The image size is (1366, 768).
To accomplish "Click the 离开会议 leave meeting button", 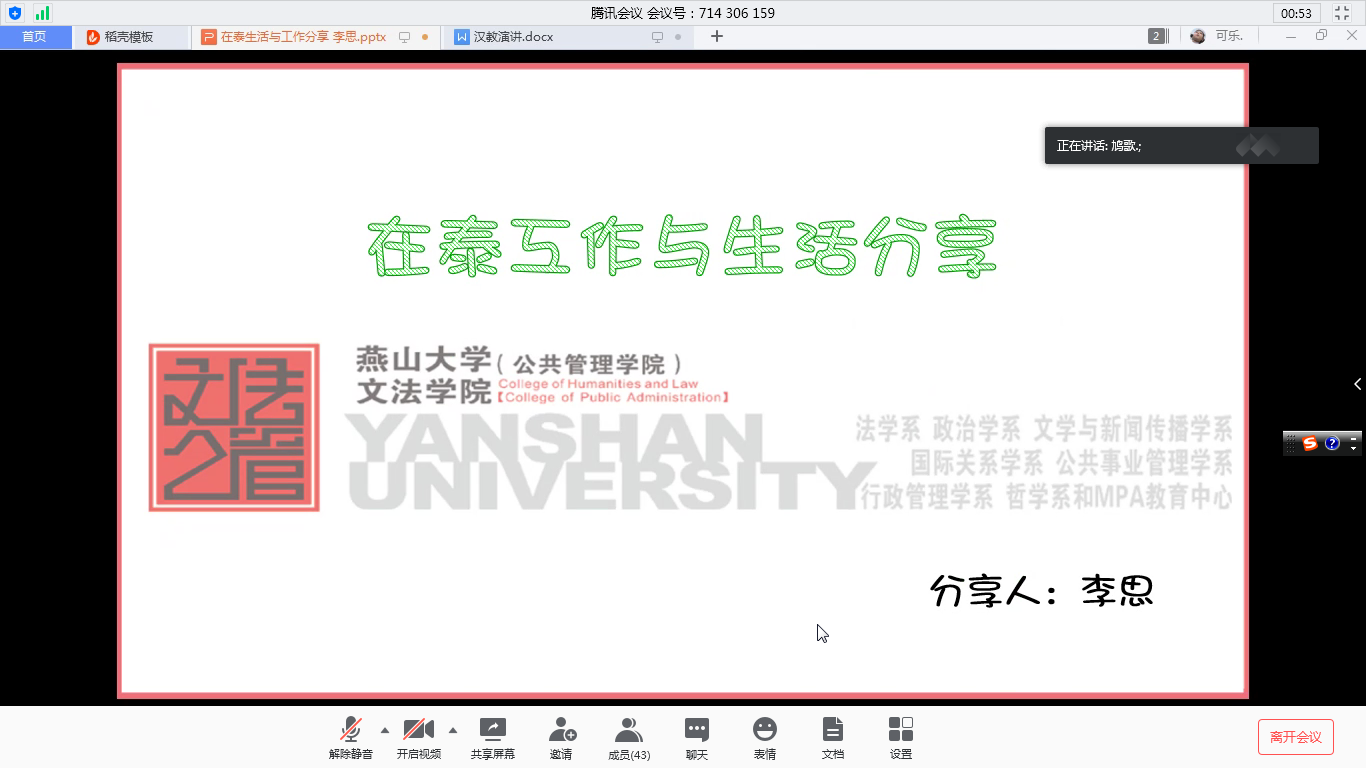I will click(x=1295, y=737).
